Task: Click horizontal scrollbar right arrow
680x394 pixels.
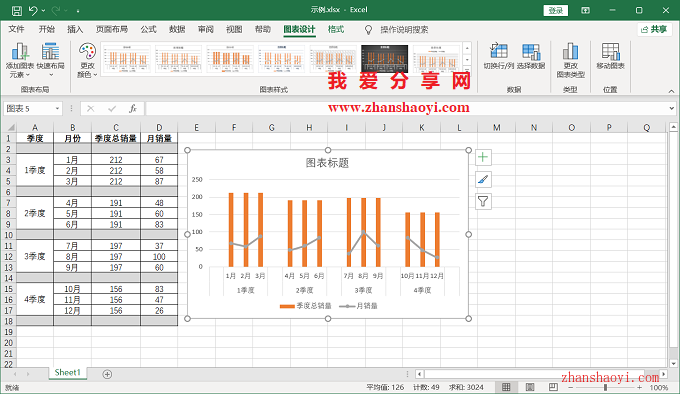Action: click(664, 374)
